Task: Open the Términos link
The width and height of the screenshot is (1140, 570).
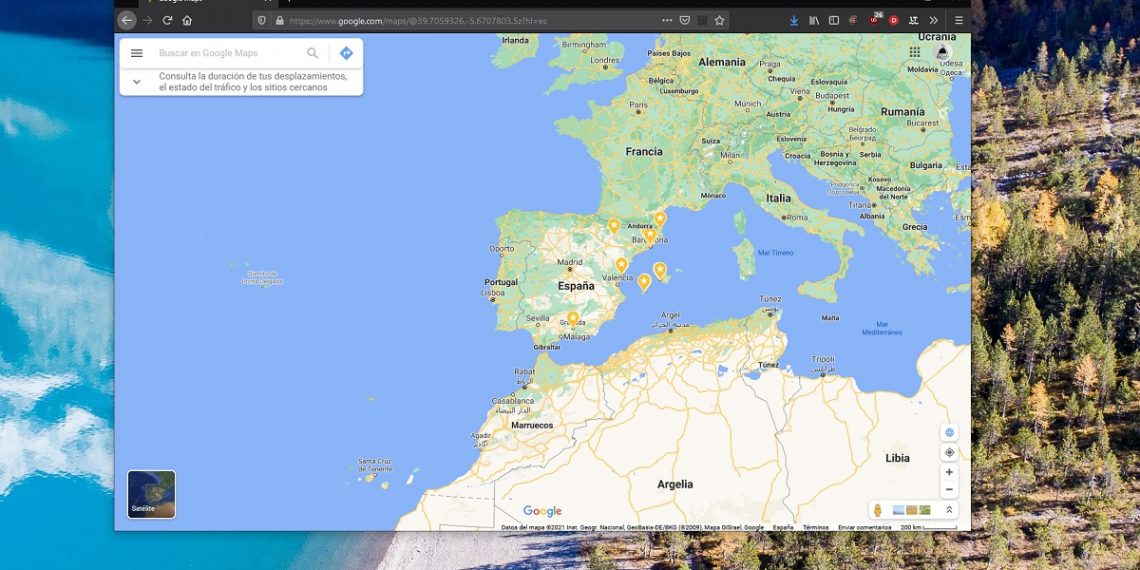Action: (816, 527)
